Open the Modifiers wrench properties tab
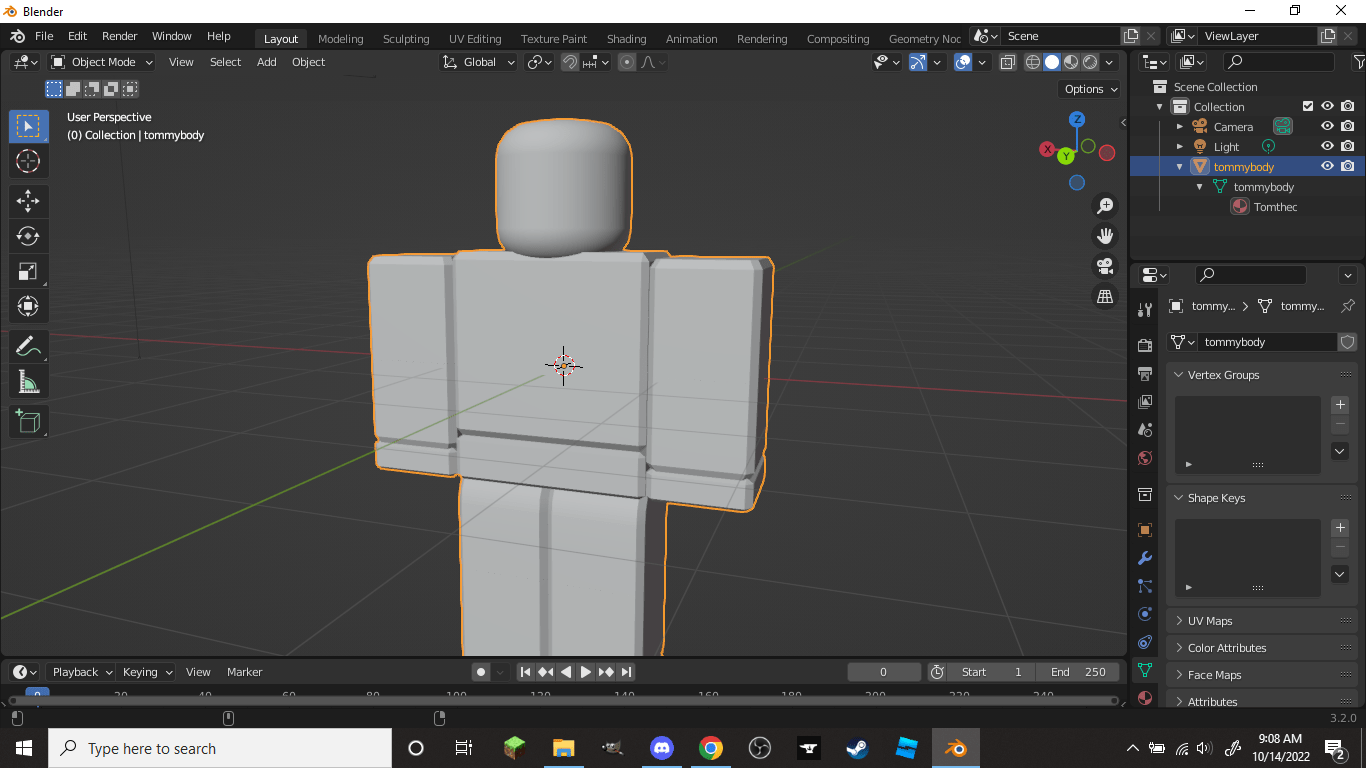 [x=1145, y=558]
